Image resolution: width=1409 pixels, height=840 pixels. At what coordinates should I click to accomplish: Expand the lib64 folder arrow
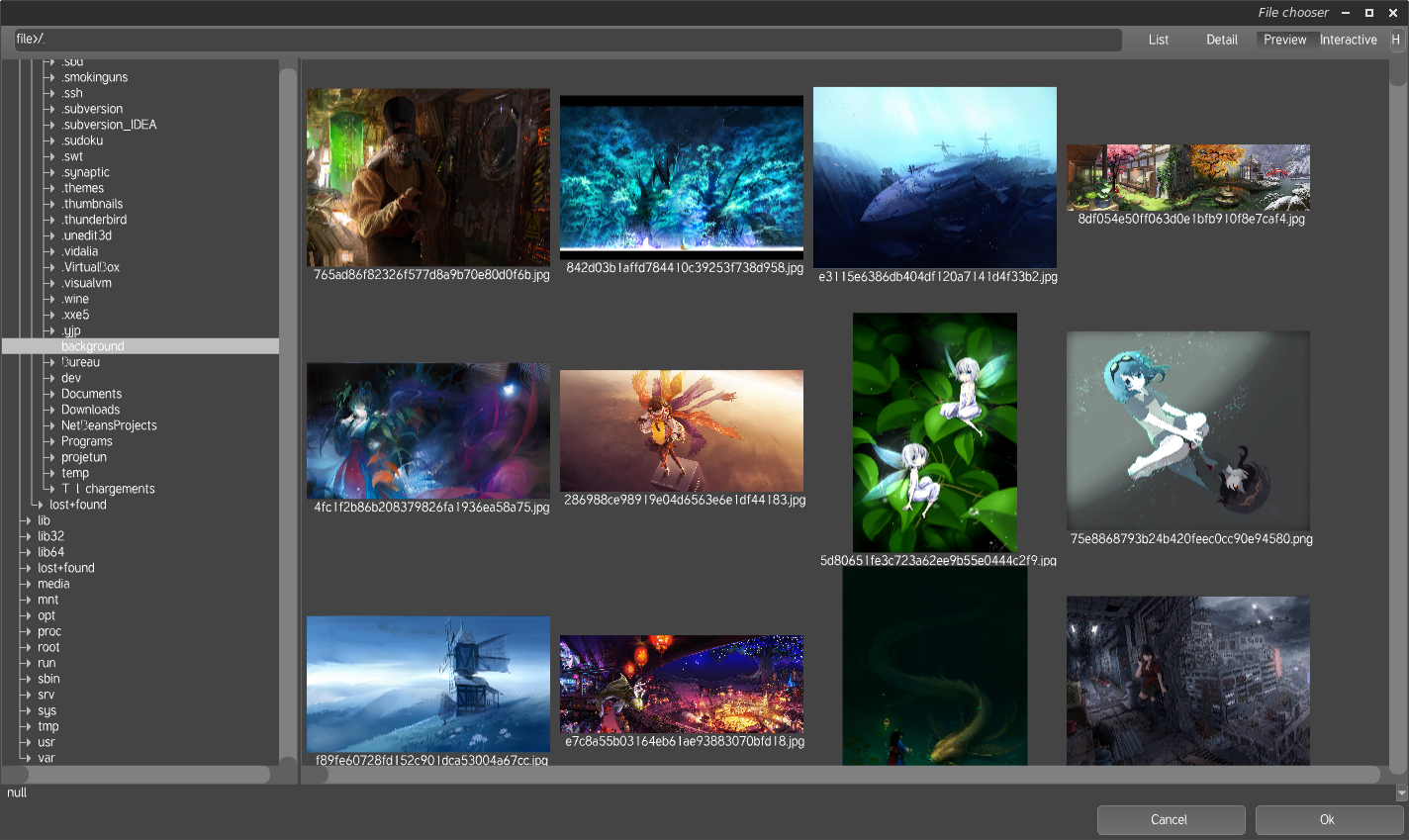coord(27,552)
